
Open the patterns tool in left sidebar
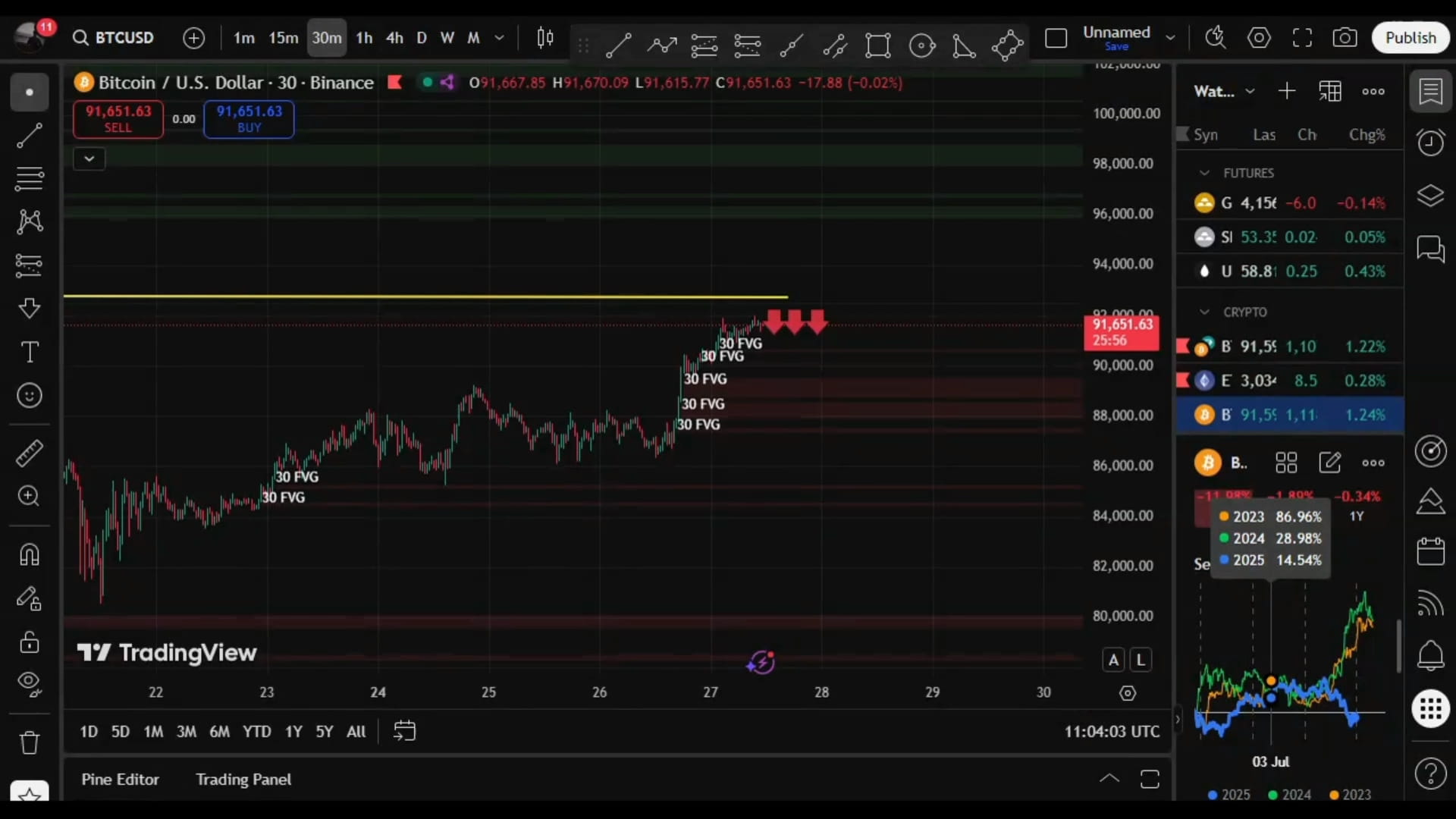point(30,222)
